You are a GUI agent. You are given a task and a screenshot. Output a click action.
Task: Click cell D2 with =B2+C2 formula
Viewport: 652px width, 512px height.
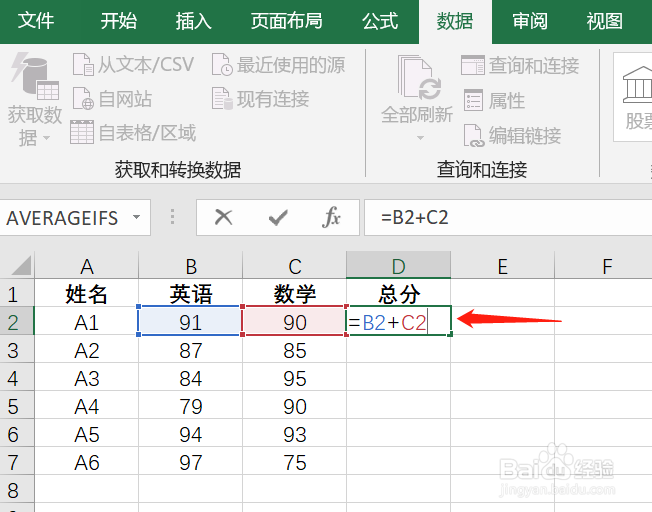tap(398, 322)
